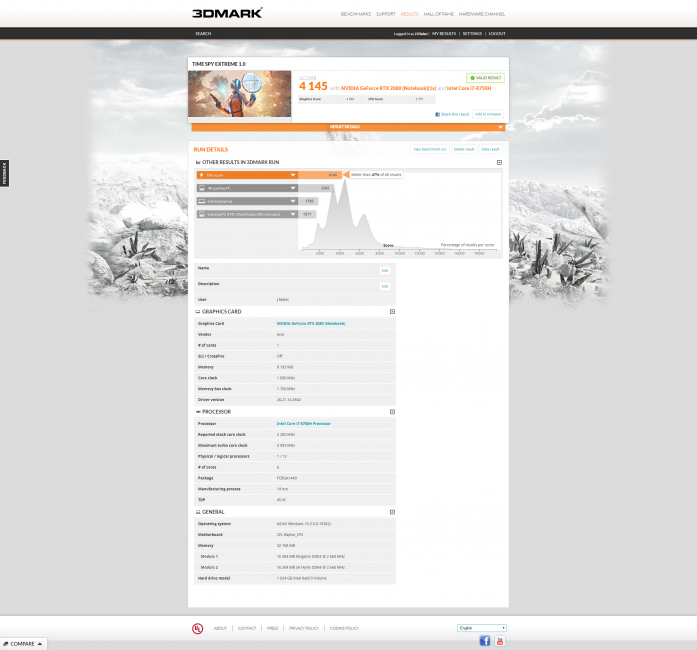Click Add to compare button
Image resolution: width=697 pixels, height=650 pixels.
click(x=488, y=114)
